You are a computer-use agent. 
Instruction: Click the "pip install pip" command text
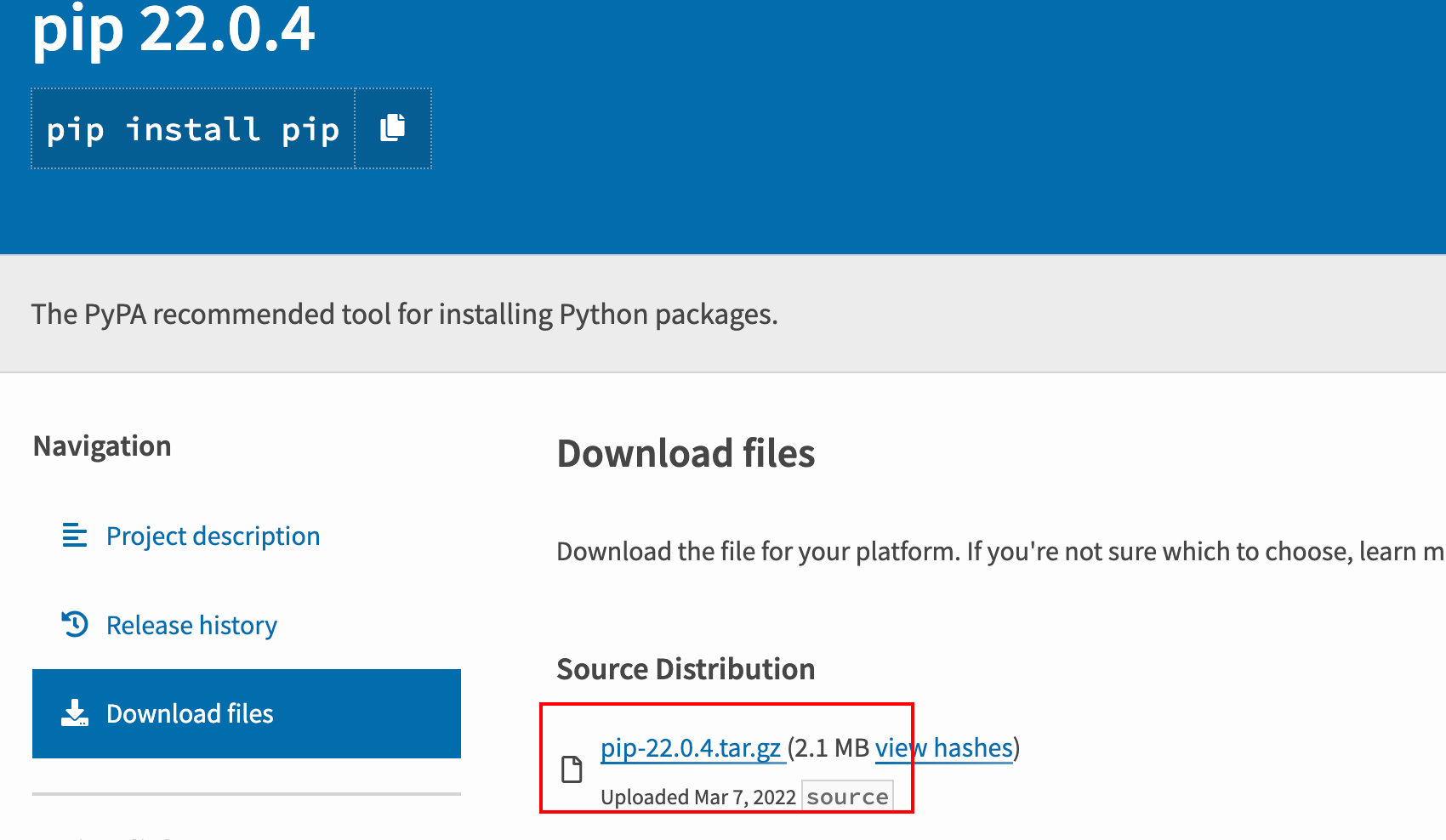pos(193,129)
